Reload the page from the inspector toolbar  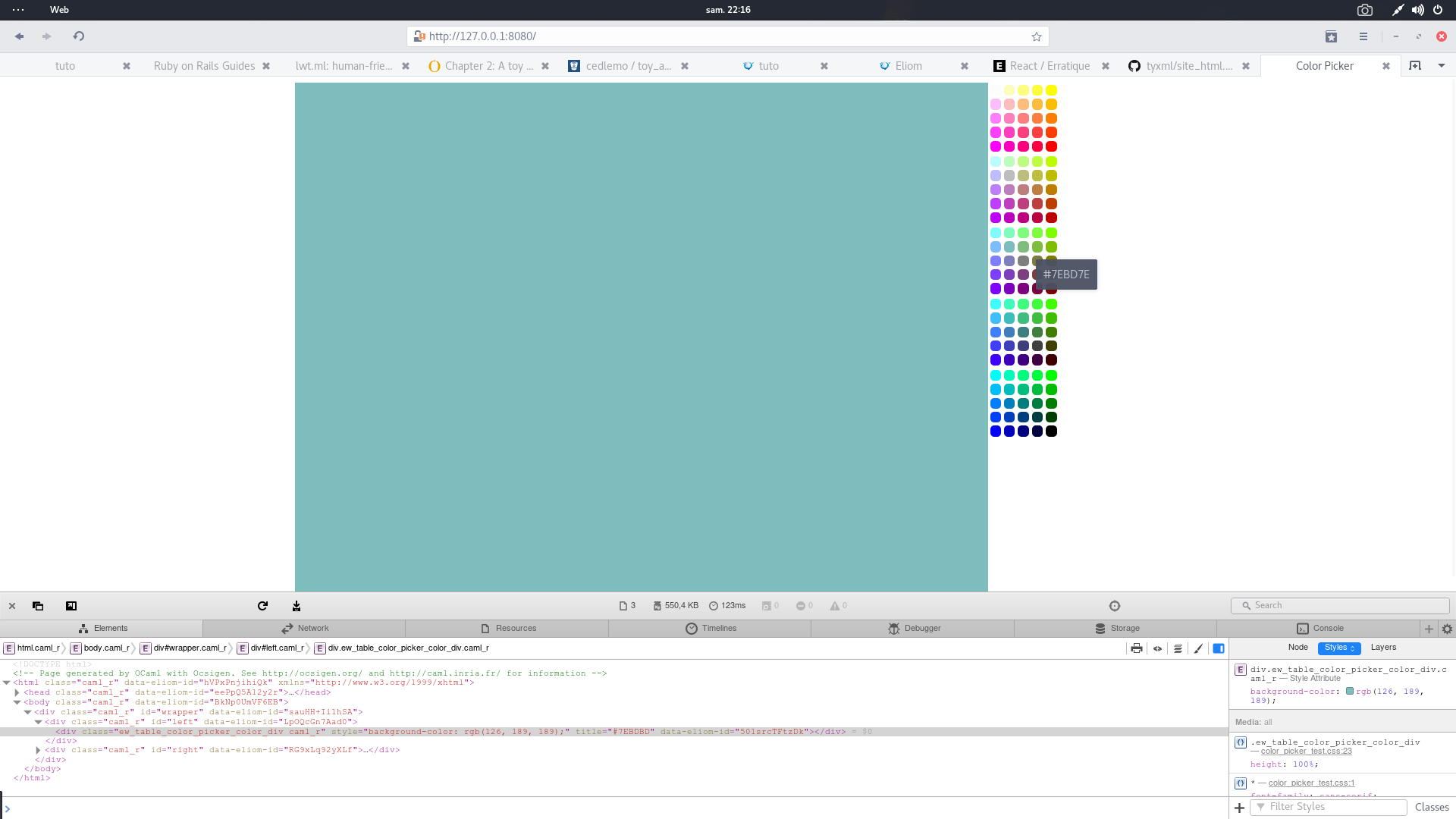click(x=262, y=606)
